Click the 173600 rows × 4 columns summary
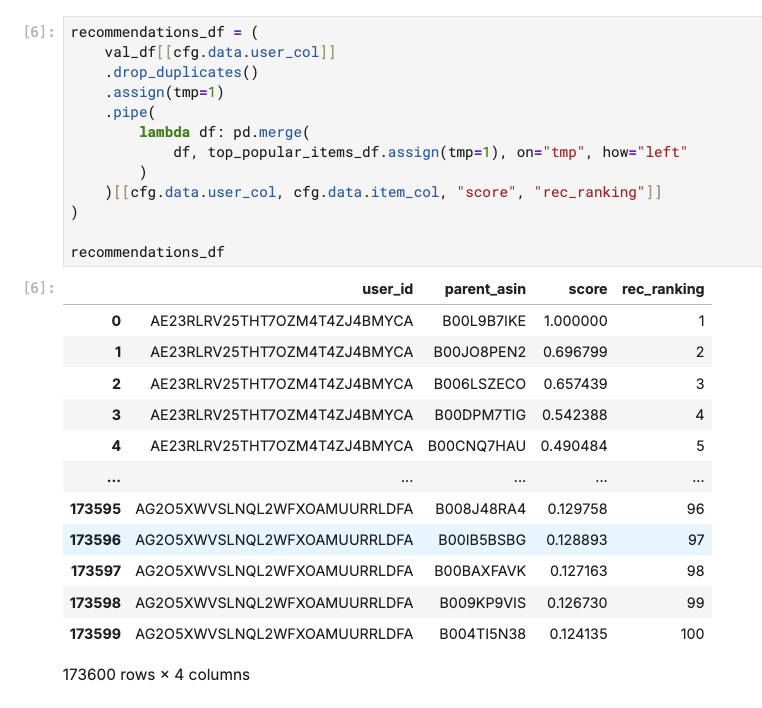This screenshot has height=708, width=762. [156, 674]
